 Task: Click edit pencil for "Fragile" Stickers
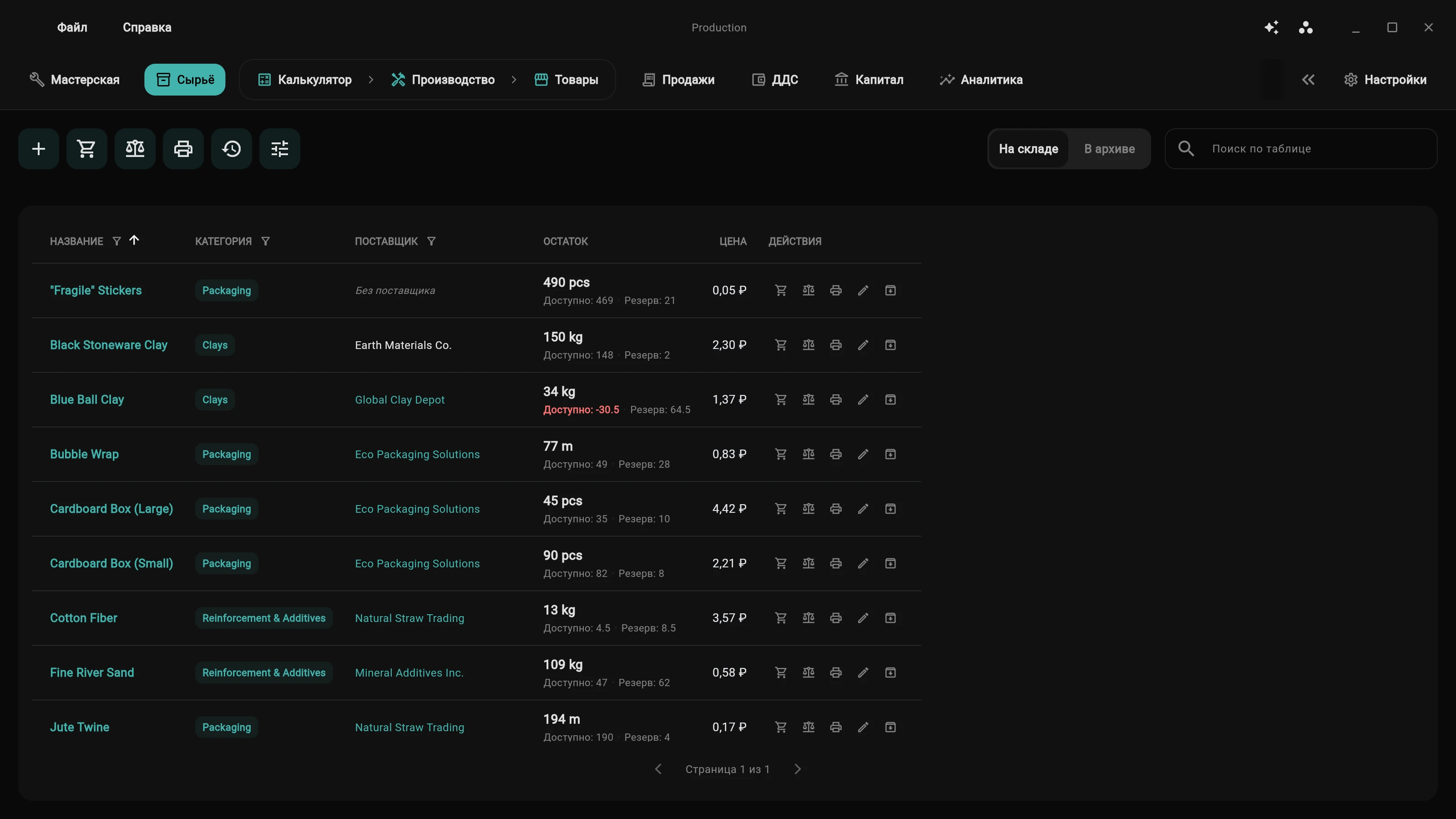863,290
